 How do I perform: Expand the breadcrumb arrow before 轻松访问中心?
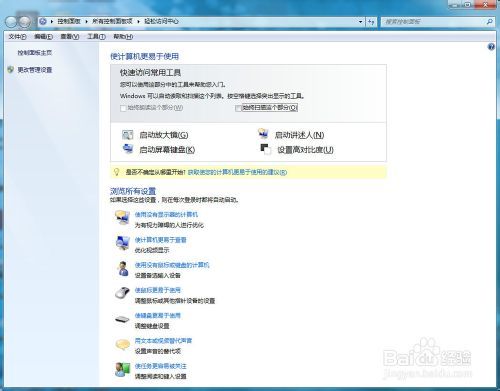138,22
